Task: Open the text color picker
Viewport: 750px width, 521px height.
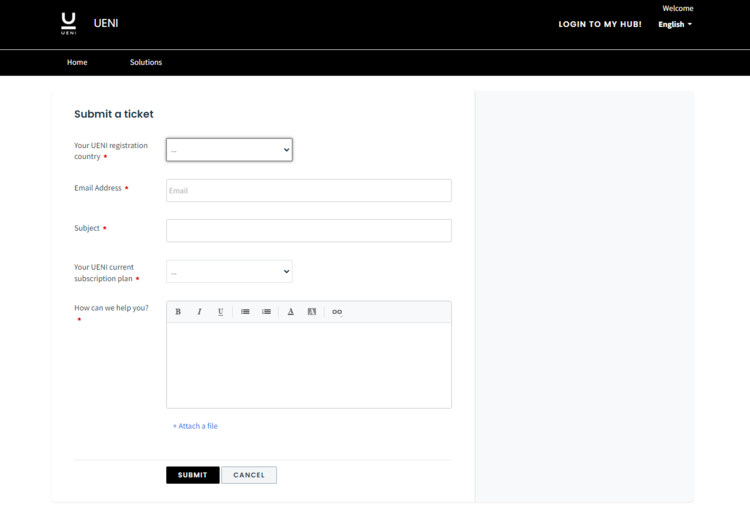Action: (x=291, y=312)
